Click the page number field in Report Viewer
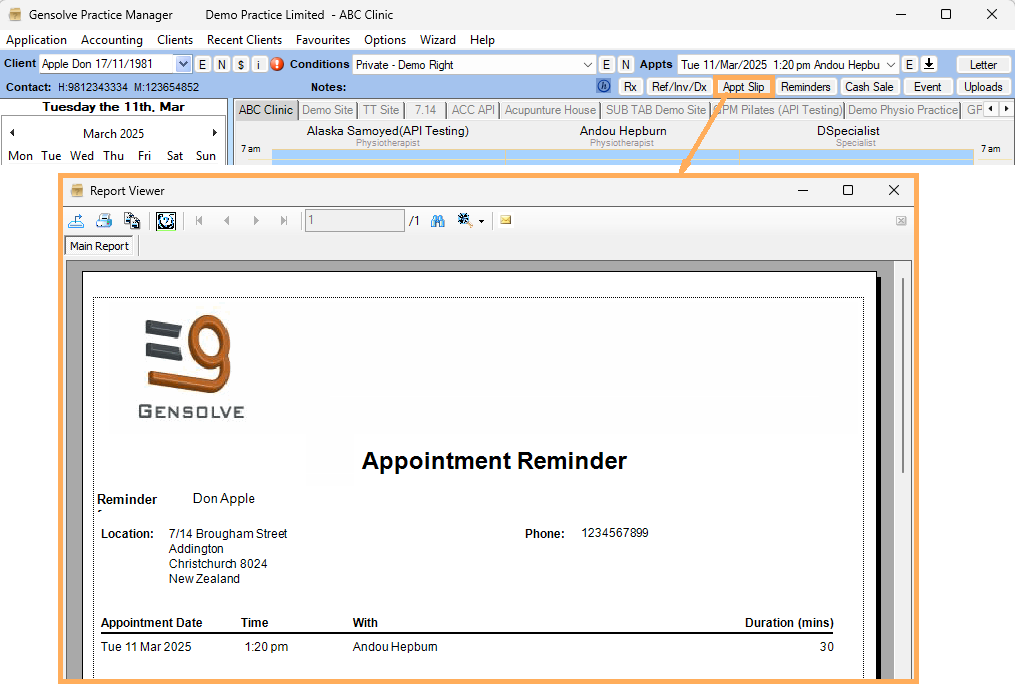 point(355,221)
